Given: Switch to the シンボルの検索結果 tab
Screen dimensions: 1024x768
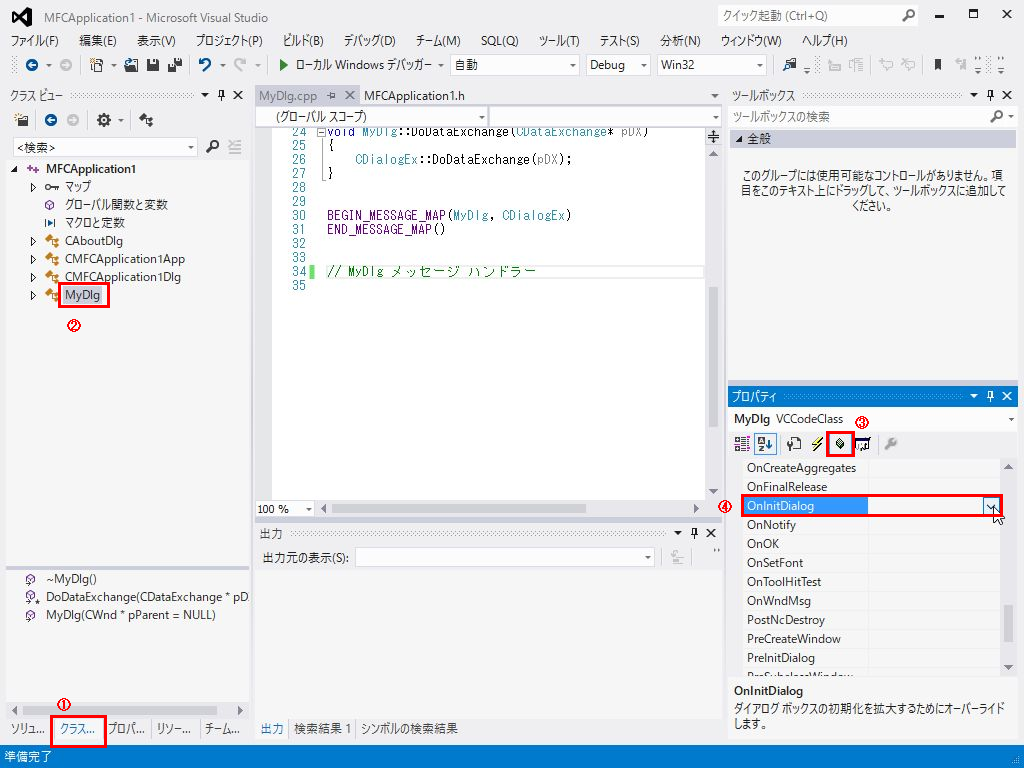Looking at the screenshot, I should [409, 729].
